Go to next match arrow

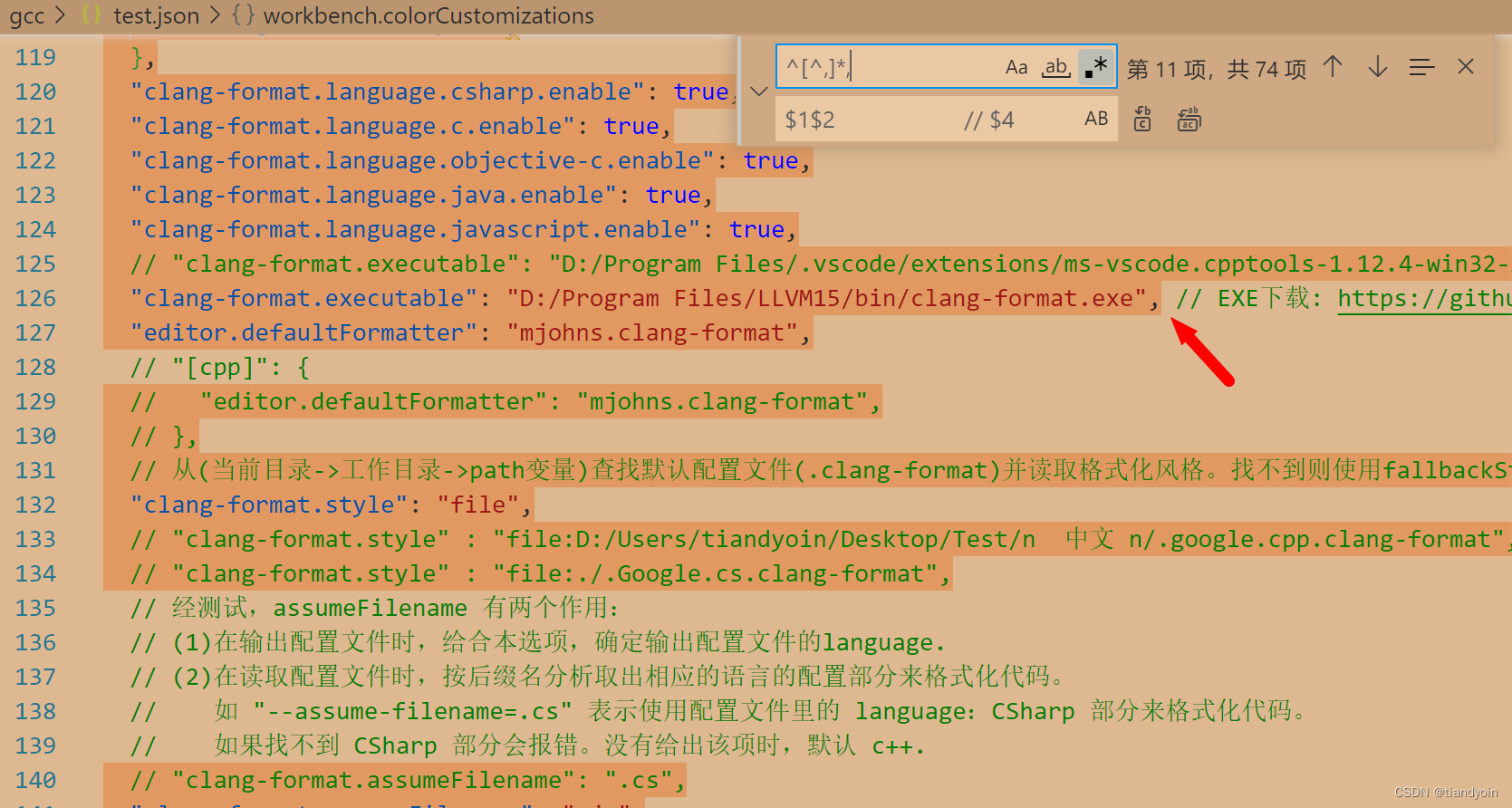point(1378,67)
